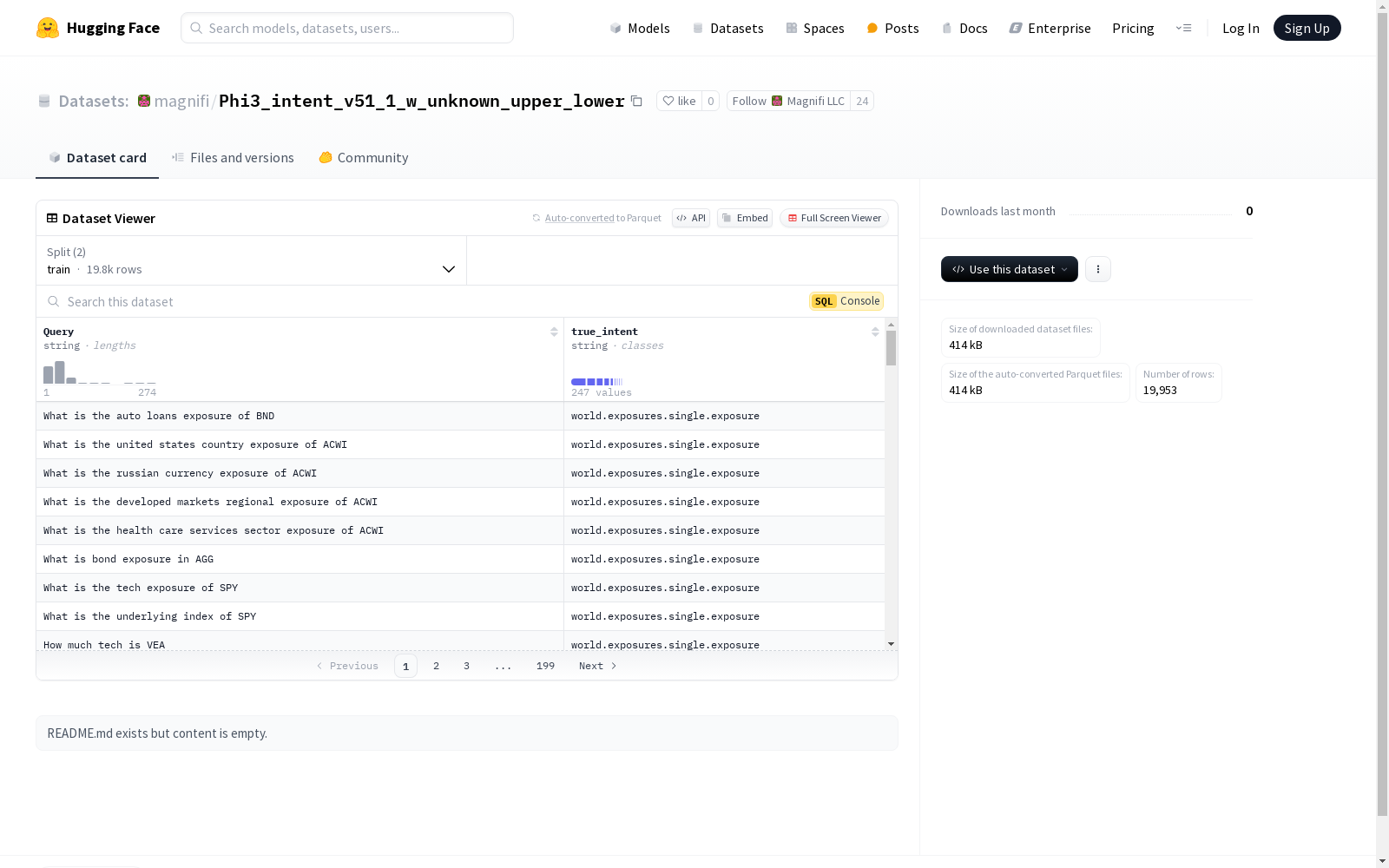Expand the Use this dataset dropdown

point(1010,269)
